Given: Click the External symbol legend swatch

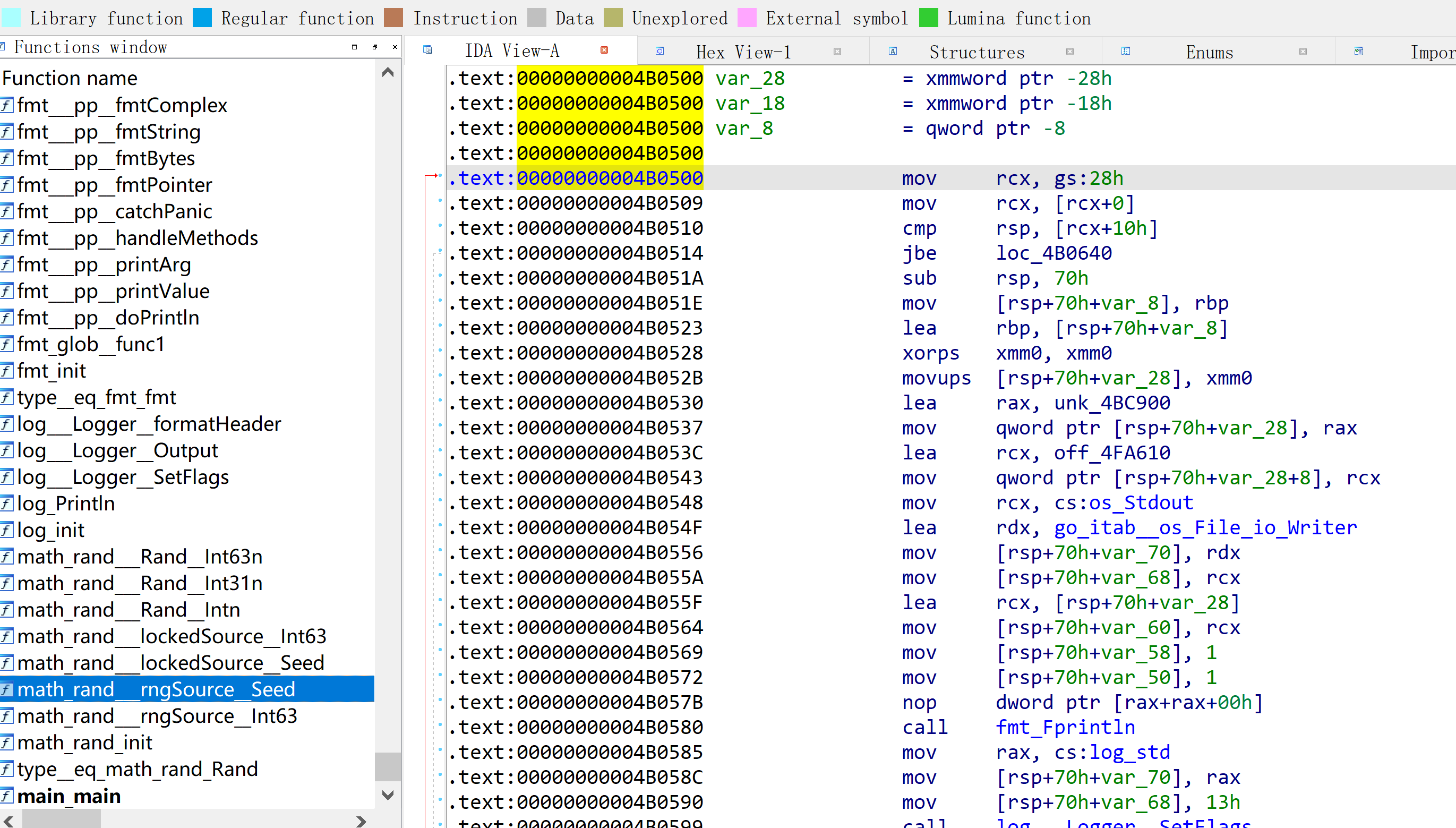Looking at the screenshot, I should [747, 18].
